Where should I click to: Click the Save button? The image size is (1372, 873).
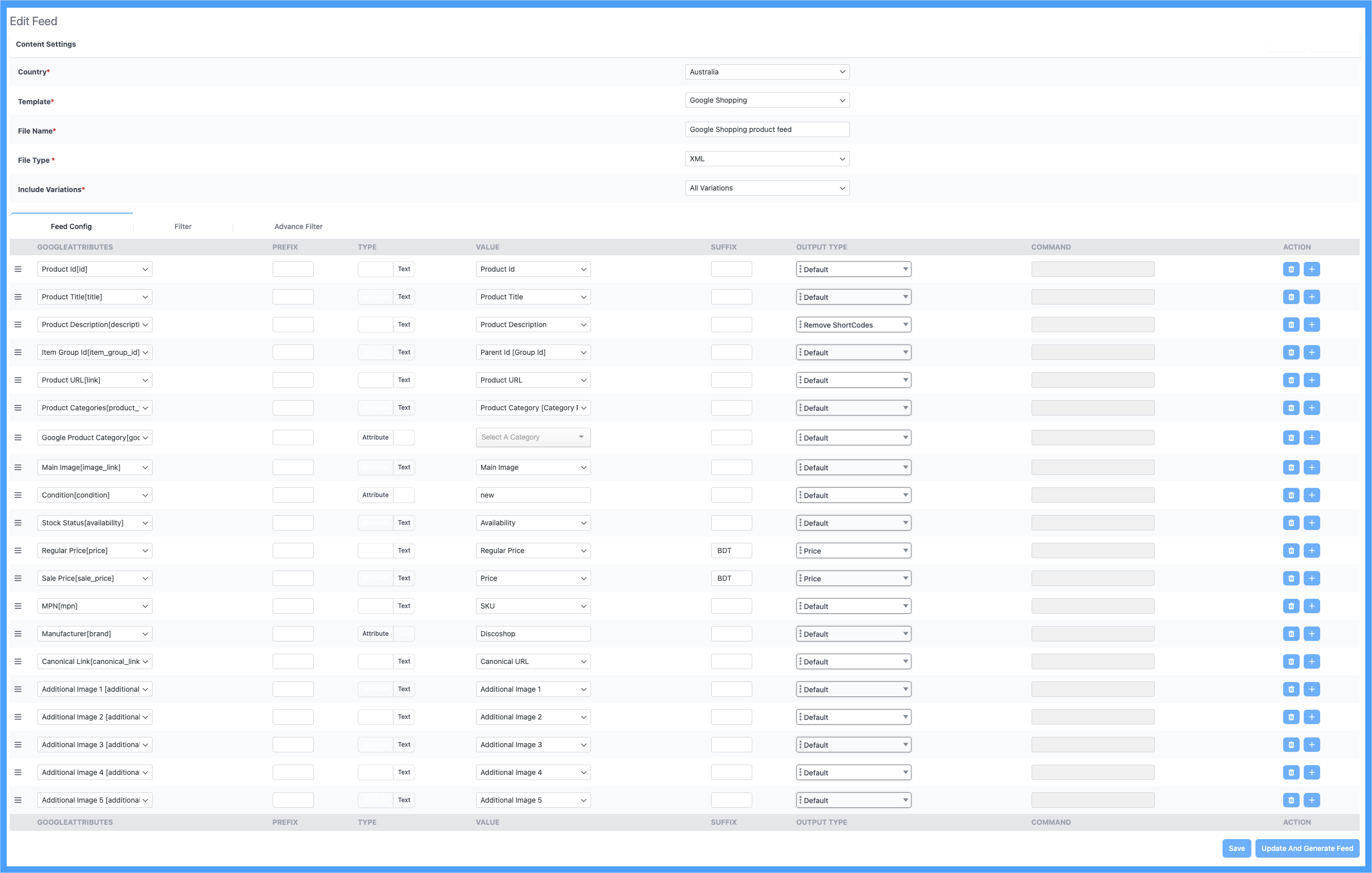1236,848
